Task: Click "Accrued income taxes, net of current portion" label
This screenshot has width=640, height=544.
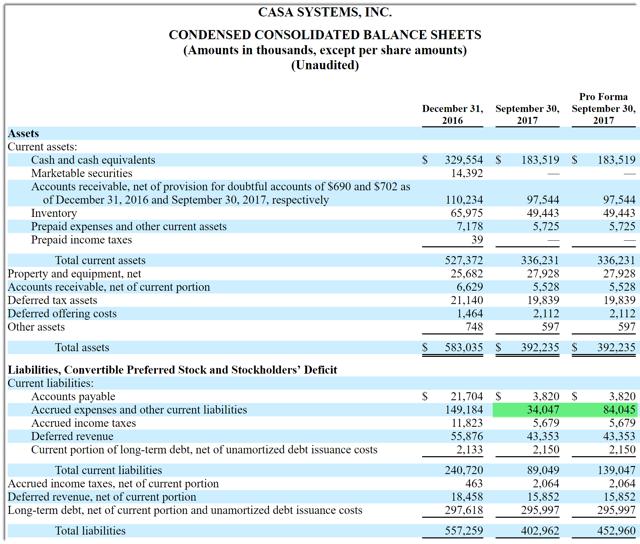Action: (x=113, y=484)
